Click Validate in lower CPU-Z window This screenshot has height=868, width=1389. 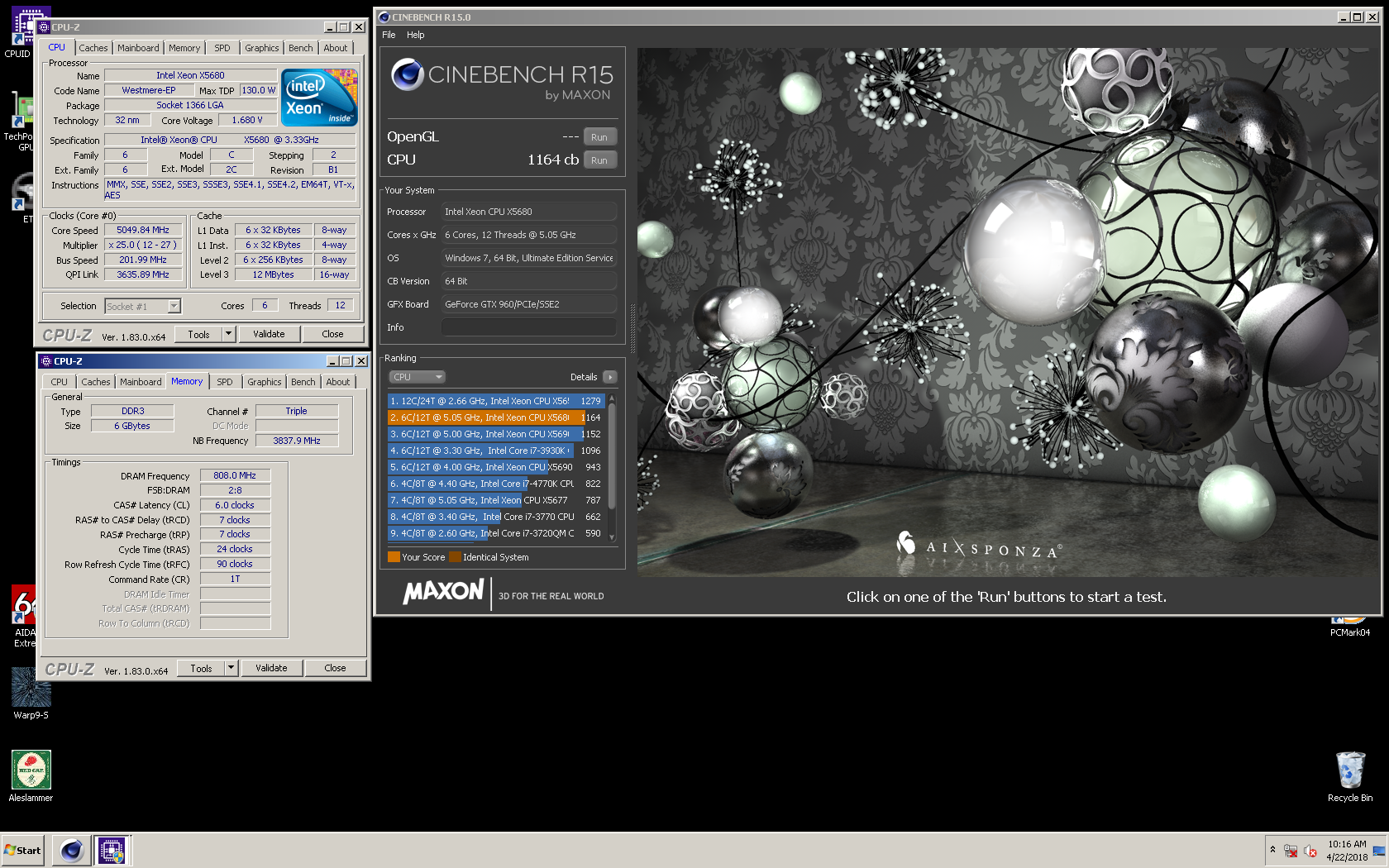click(271, 668)
